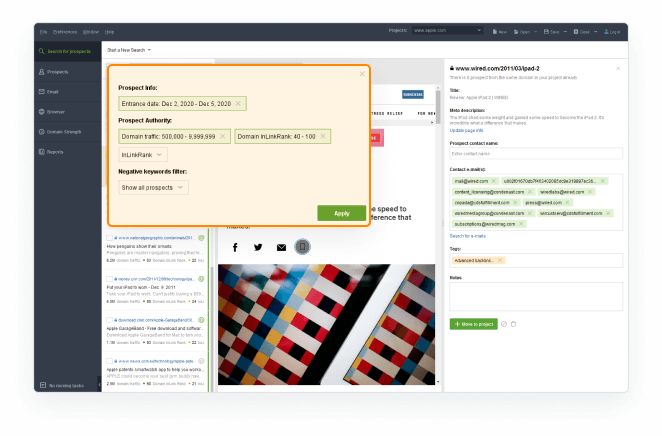Check the download.cnet.com prospect checkbox
662x436 pixels.
point(109,320)
